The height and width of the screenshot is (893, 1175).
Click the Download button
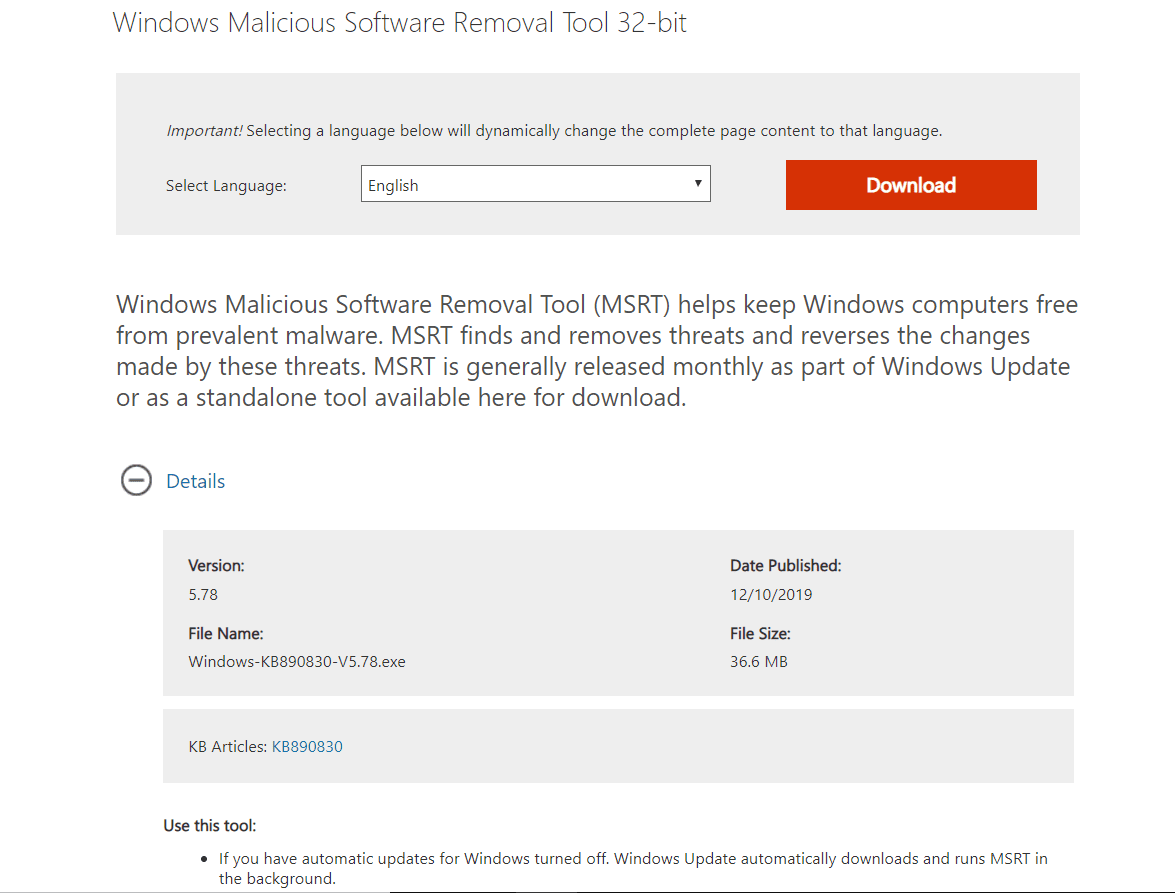[x=910, y=184]
